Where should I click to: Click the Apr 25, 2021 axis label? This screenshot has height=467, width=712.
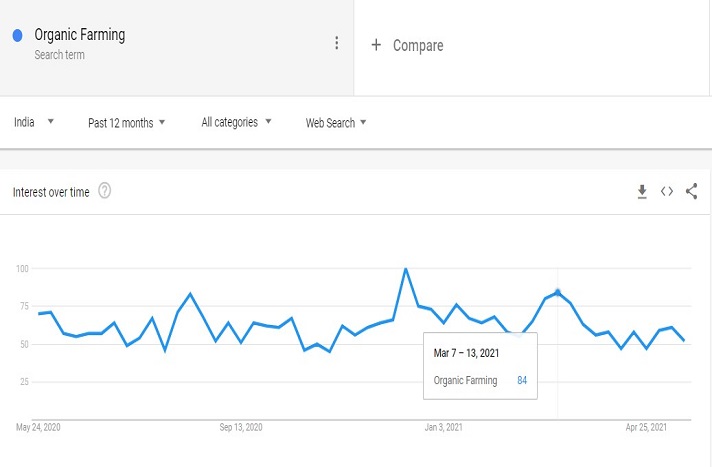click(x=646, y=427)
